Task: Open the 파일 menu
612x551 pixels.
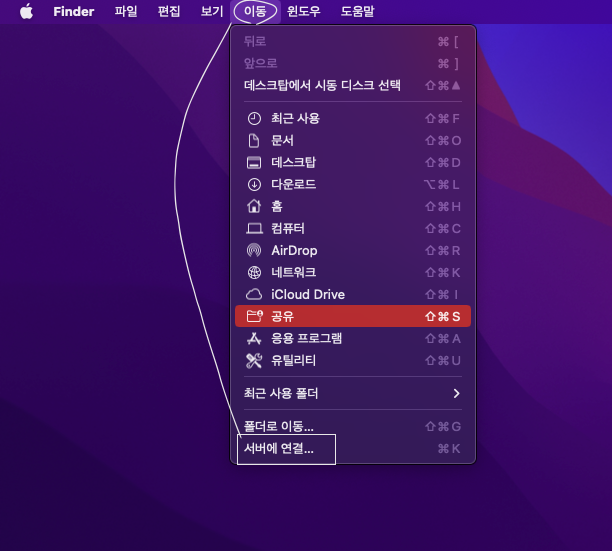Action: (x=126, y=11)
